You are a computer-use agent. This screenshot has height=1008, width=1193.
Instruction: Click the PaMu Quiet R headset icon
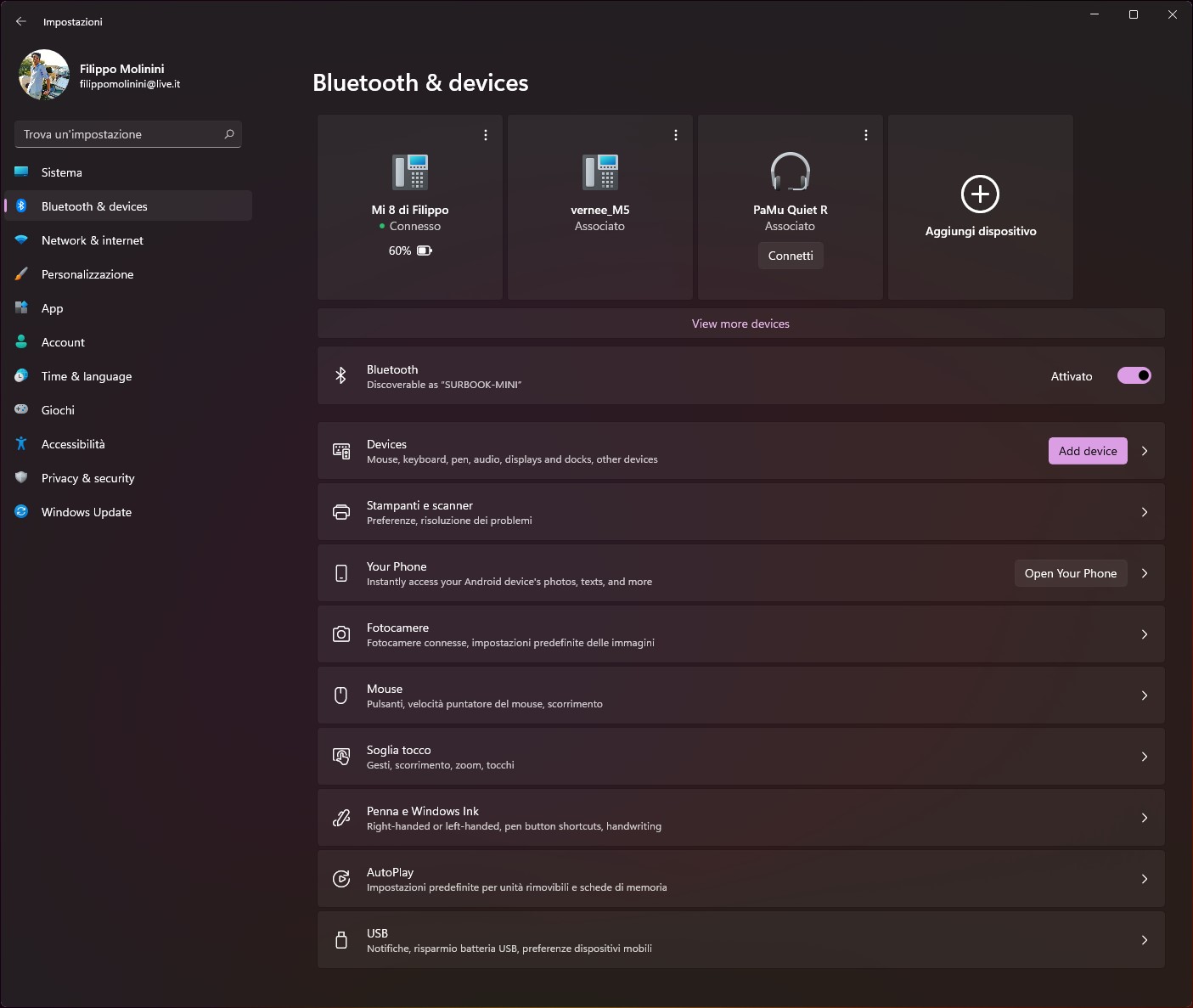pyautogui.click(x=791, y=172)
